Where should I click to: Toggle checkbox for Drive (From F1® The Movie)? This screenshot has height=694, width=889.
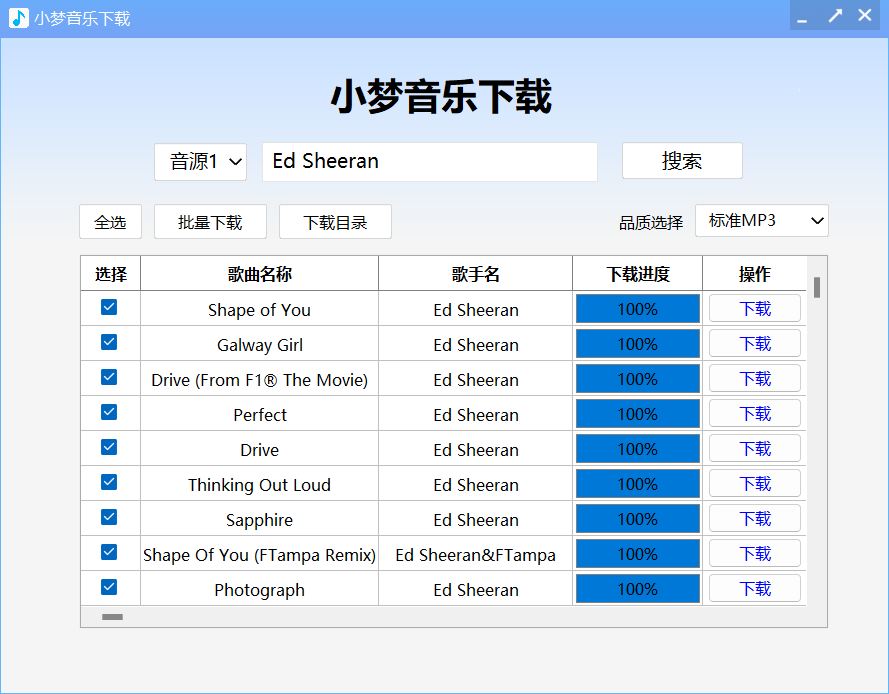pos(109,377)
